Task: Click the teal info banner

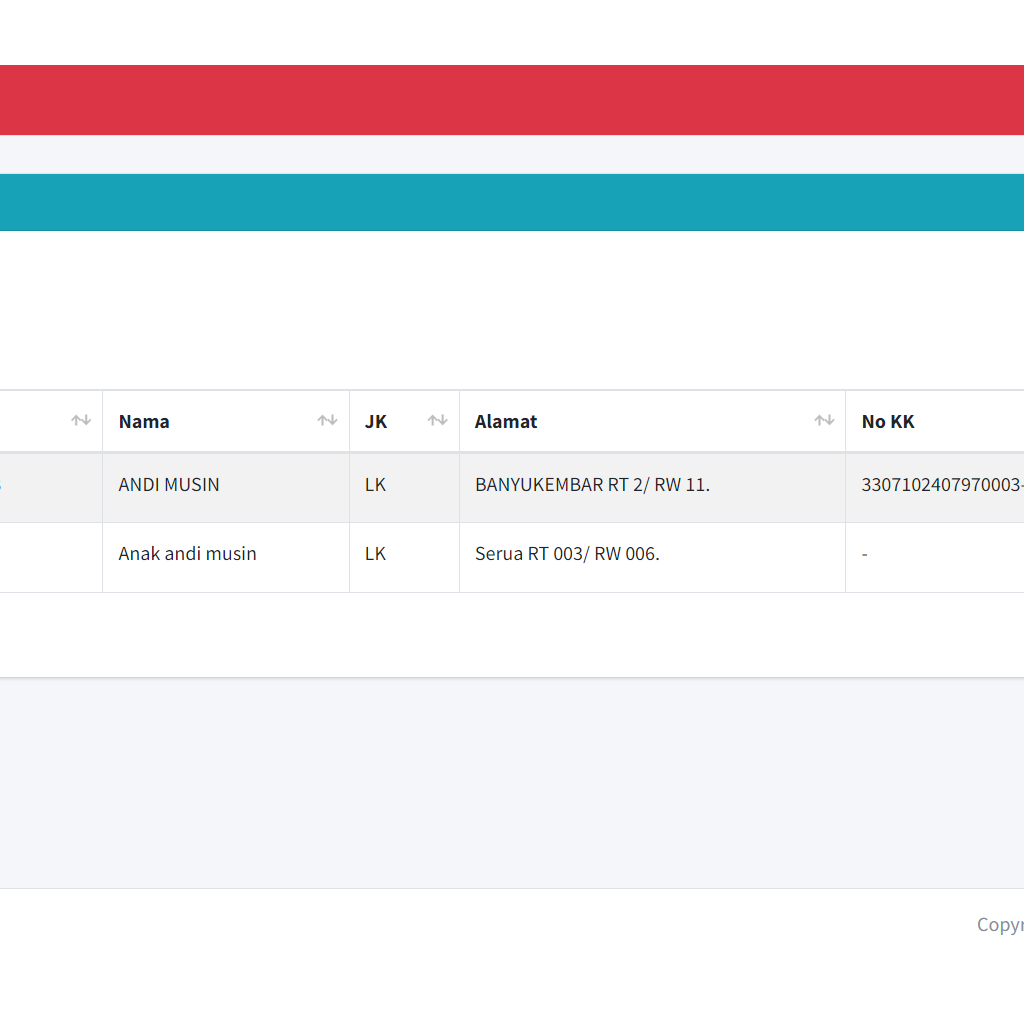Action: point(512,202)
